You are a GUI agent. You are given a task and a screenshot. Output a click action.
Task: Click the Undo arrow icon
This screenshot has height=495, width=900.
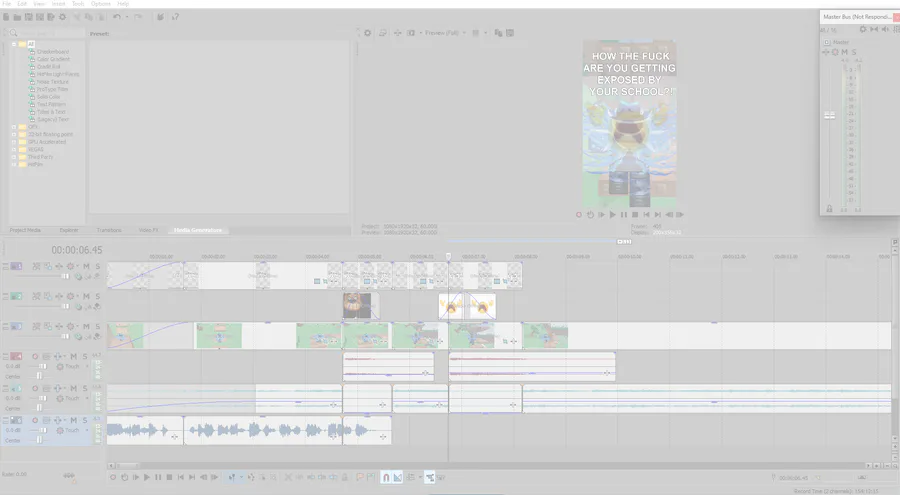(x=117, y=17)
